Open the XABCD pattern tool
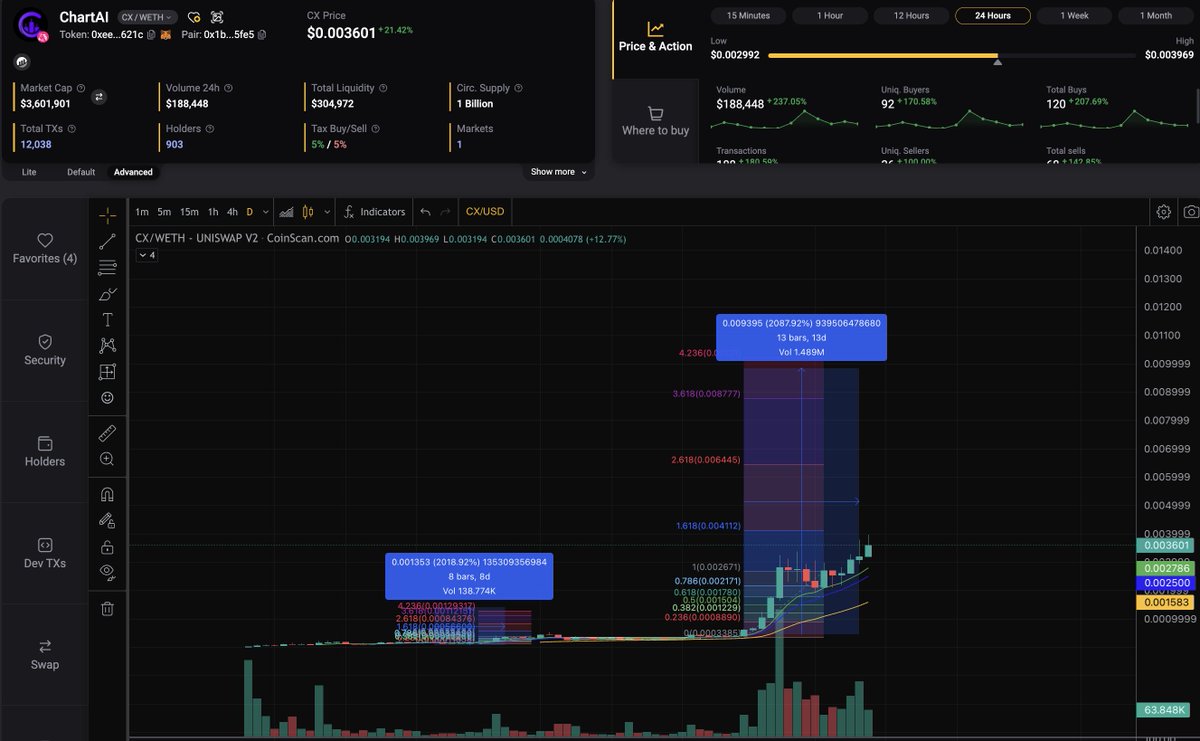This screenshot has width=1200, height=741. coord(108,345)
